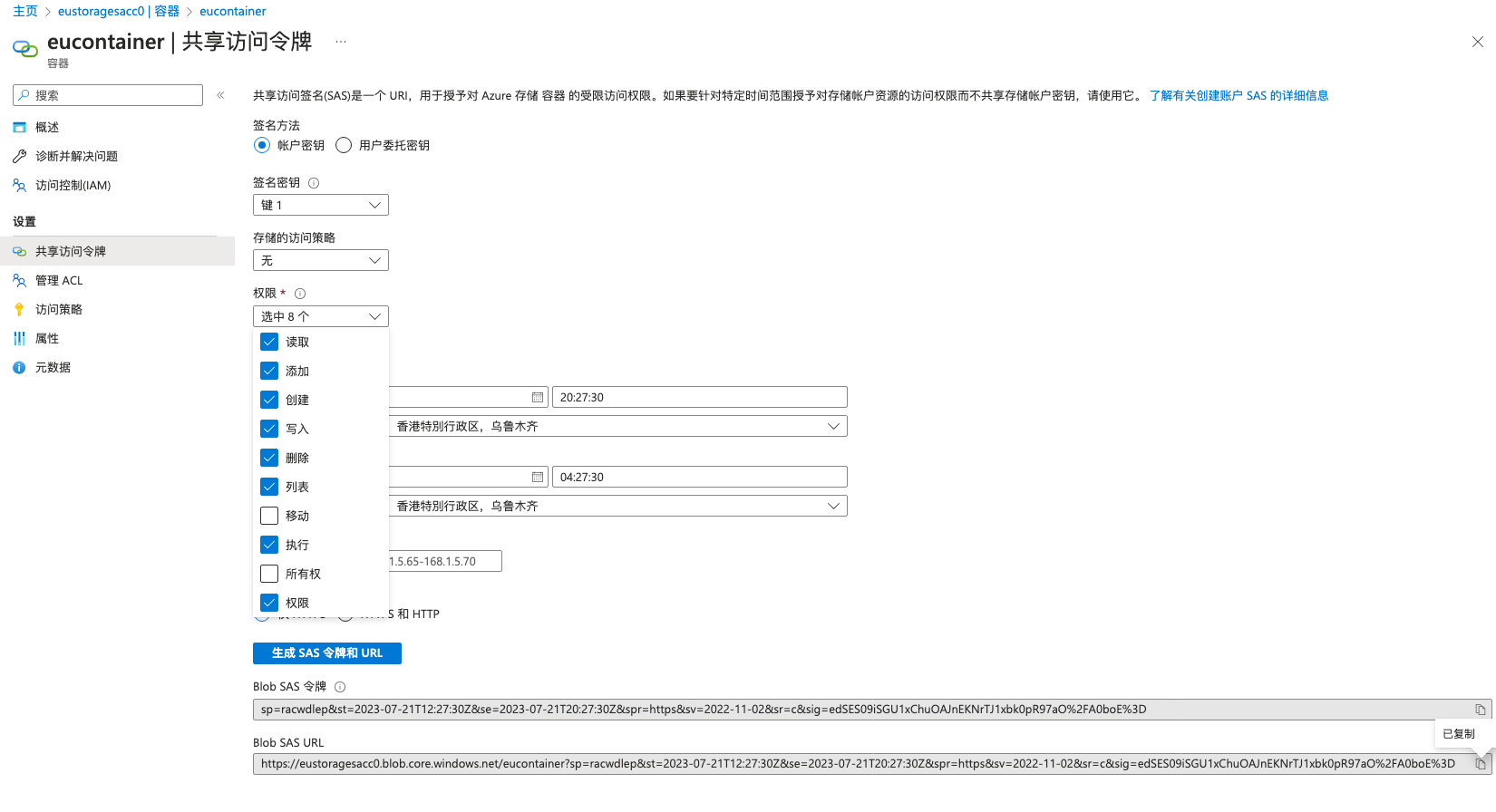
Task: Open the ellipsis more options menu
Action: point(341,42)
